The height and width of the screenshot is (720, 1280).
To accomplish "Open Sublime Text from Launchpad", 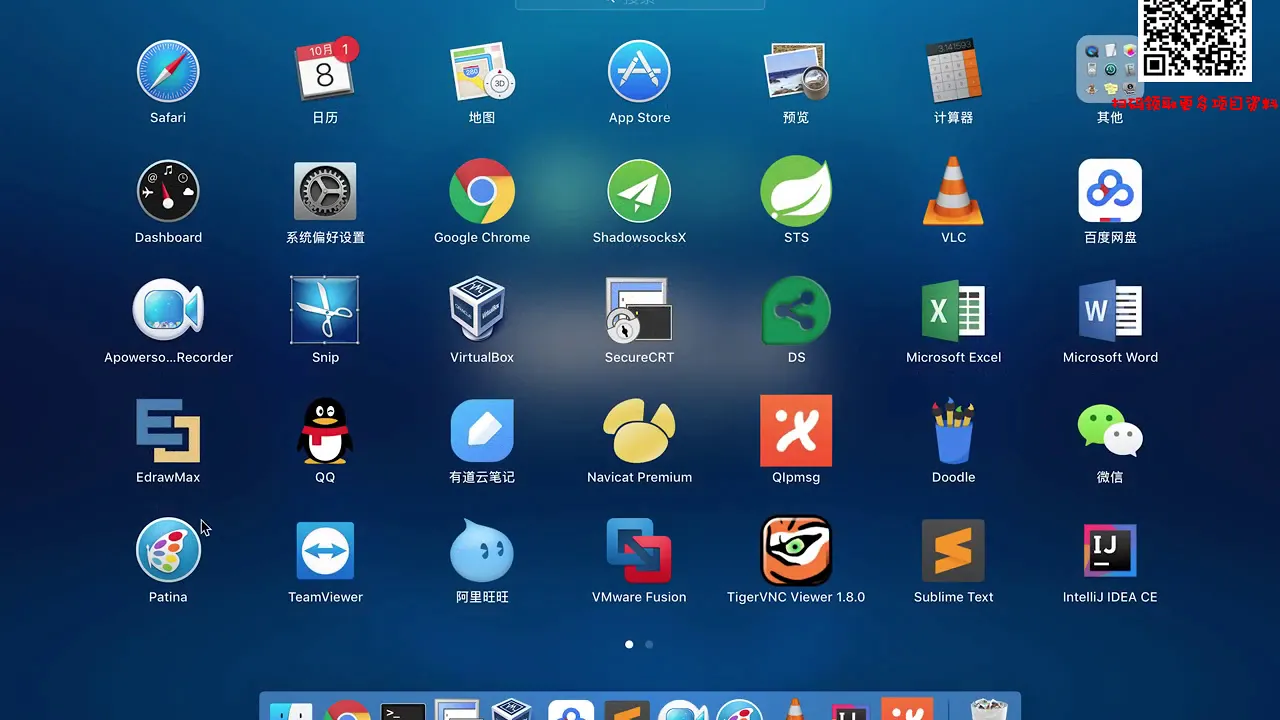I will pyautogui.click(x=953, y=551).
